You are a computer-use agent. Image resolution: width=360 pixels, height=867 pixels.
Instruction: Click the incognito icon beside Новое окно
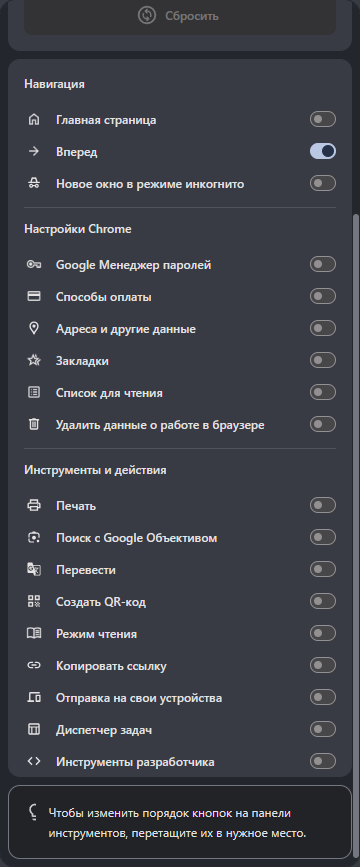pos(34,184)
